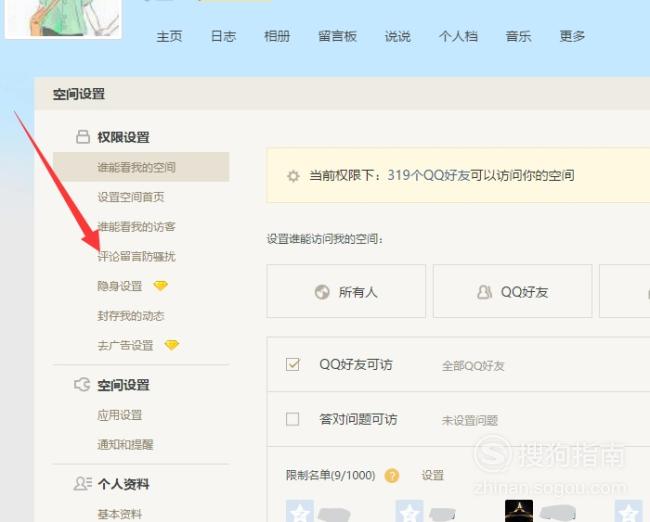
Task: Open the 个人档 tab
Action: pos(458,36)
